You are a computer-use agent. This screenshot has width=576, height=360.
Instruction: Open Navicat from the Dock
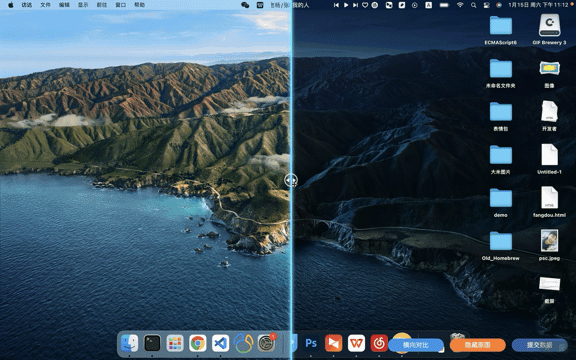click(243, 343)
